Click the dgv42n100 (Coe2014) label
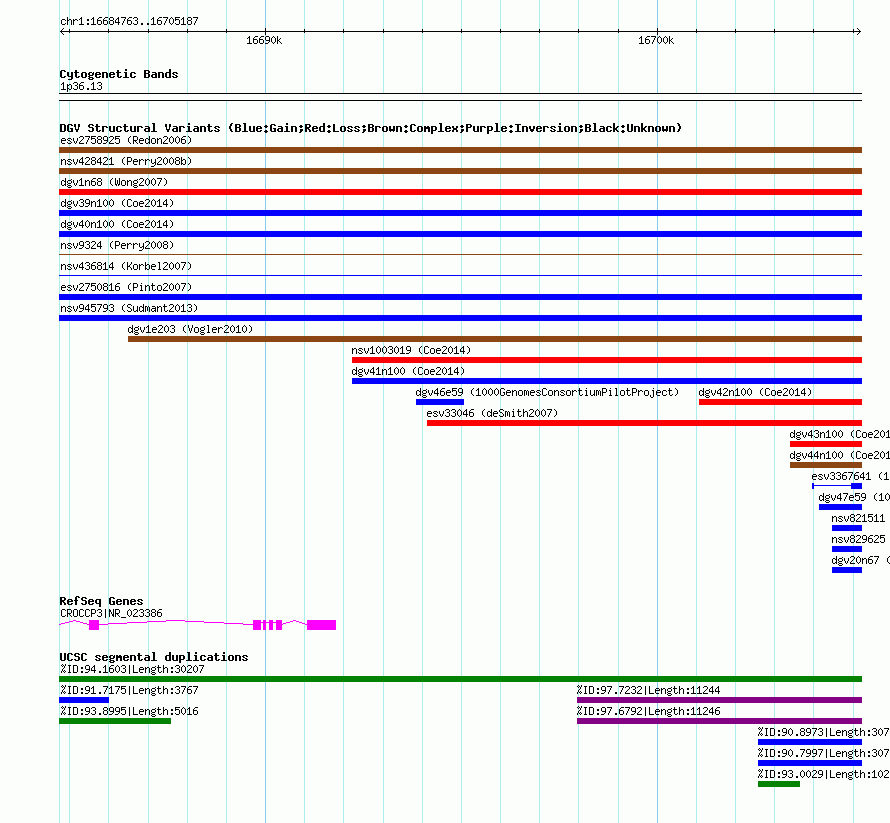Viewport: 890px width, 823px height. click(x=755, y=392)
